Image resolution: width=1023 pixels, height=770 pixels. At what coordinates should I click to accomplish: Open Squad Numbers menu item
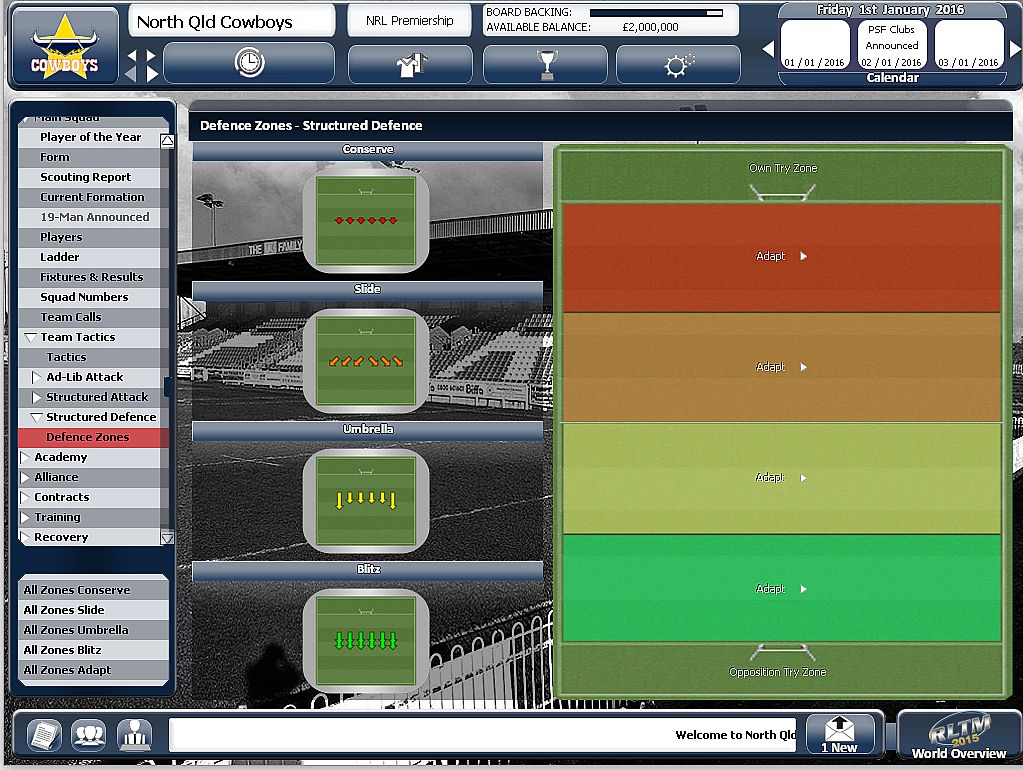(90, 298)
